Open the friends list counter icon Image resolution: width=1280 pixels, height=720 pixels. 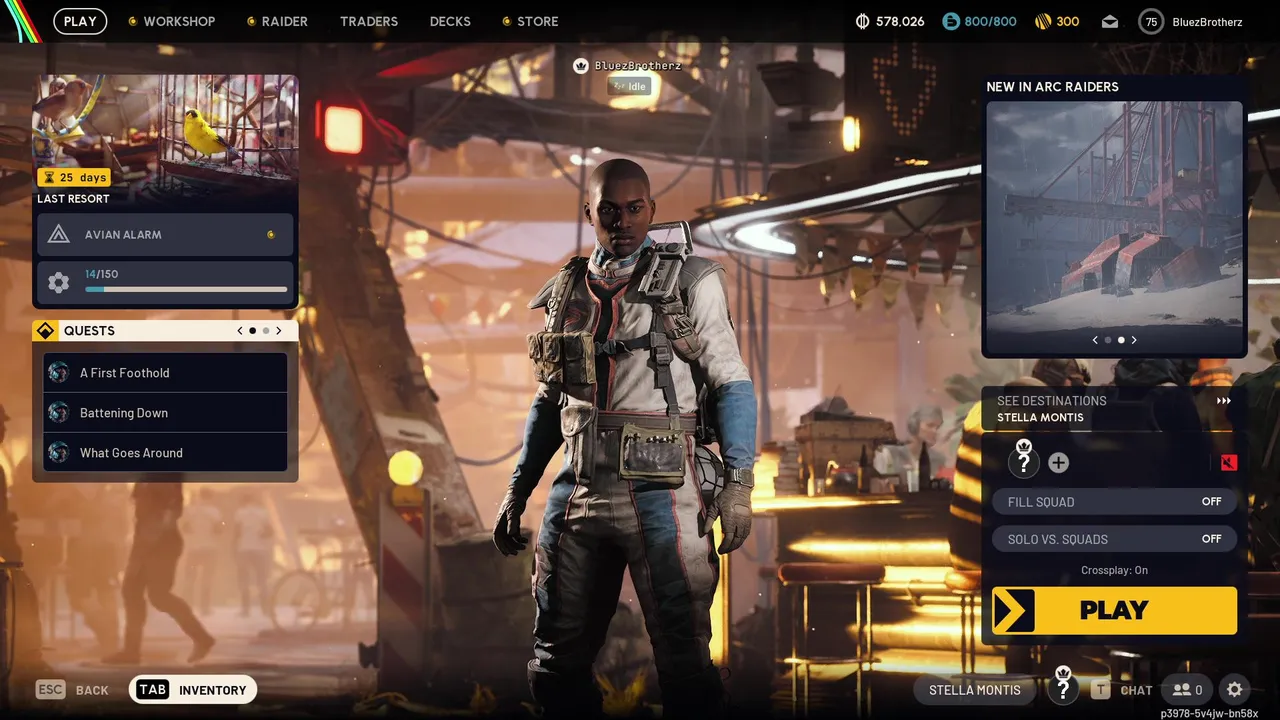(1187, 689)
